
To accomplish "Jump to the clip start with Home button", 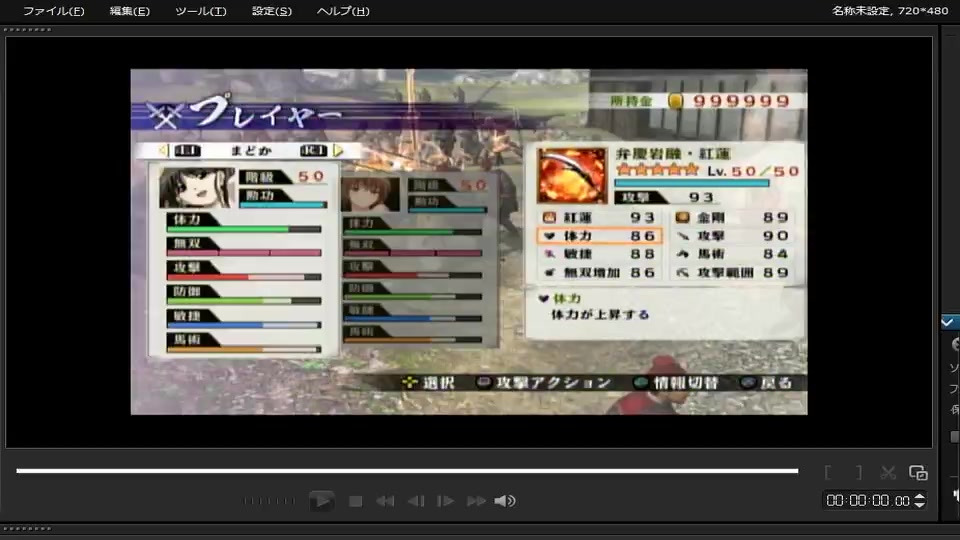I will 385,501.
